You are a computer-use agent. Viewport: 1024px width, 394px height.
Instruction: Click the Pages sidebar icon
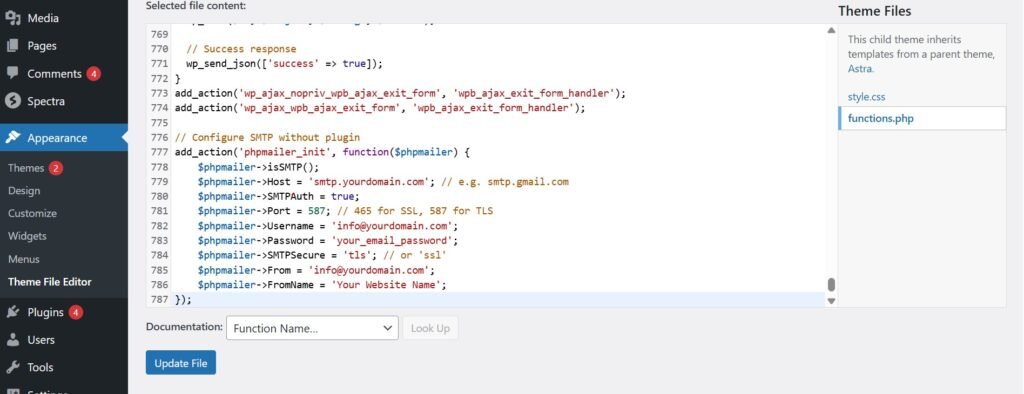(12, 46)
